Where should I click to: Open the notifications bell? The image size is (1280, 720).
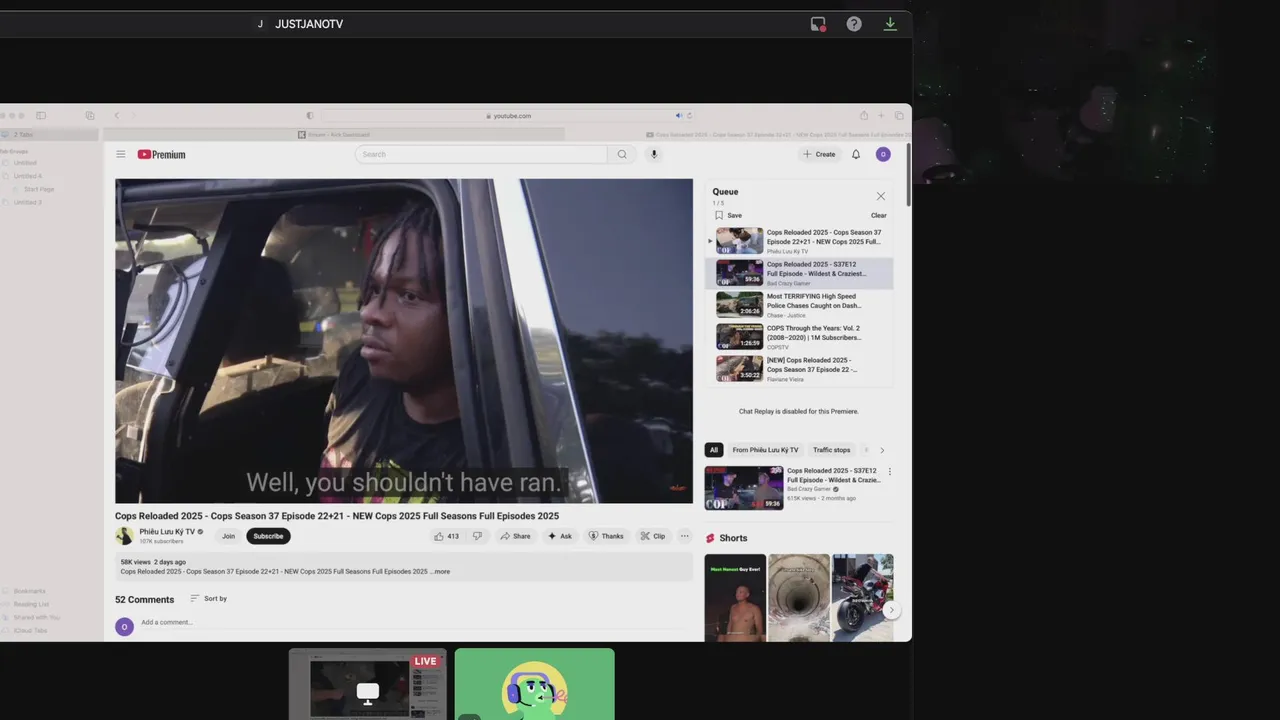856,154
